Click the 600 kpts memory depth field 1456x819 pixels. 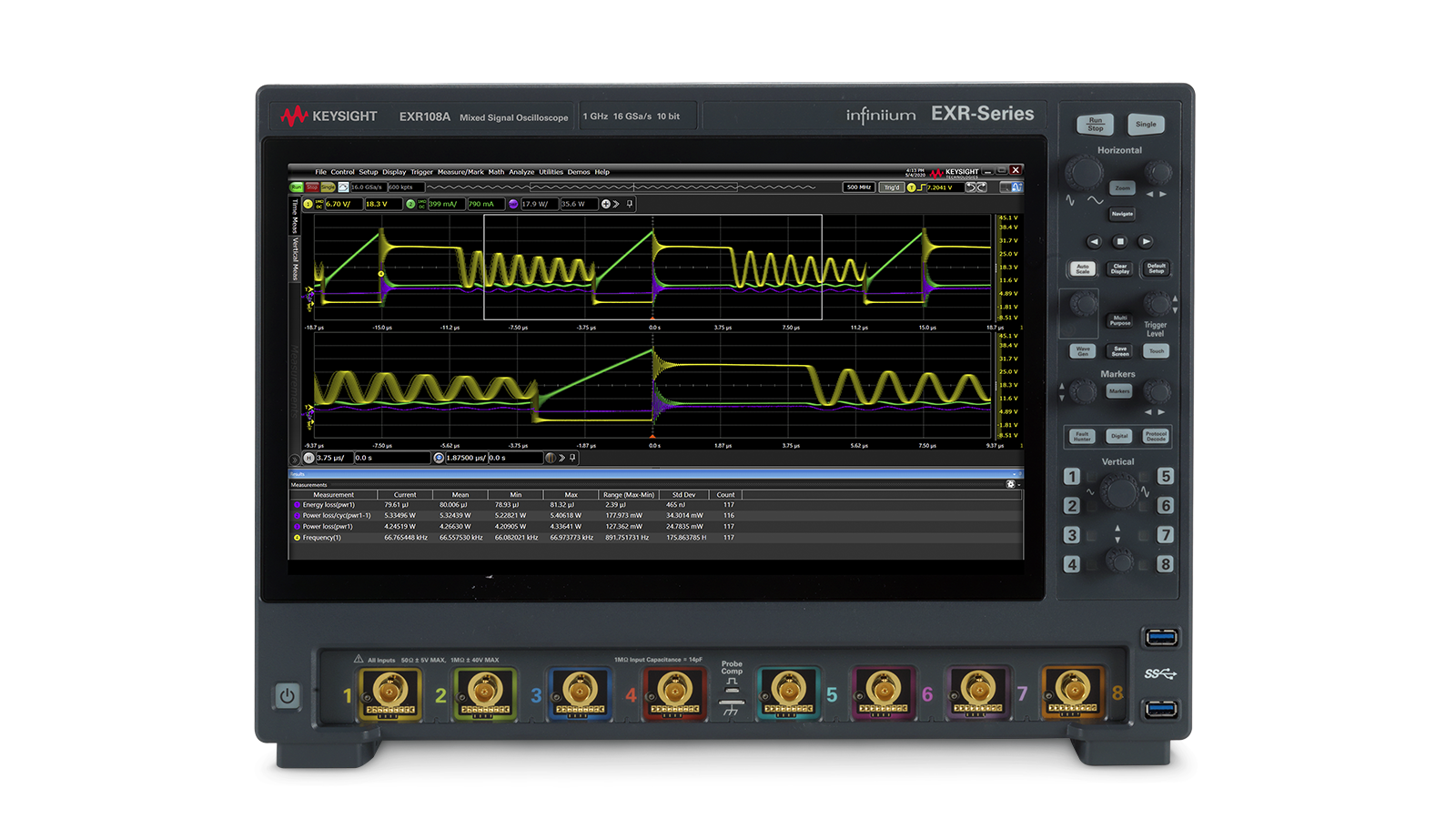coord(407,186)
